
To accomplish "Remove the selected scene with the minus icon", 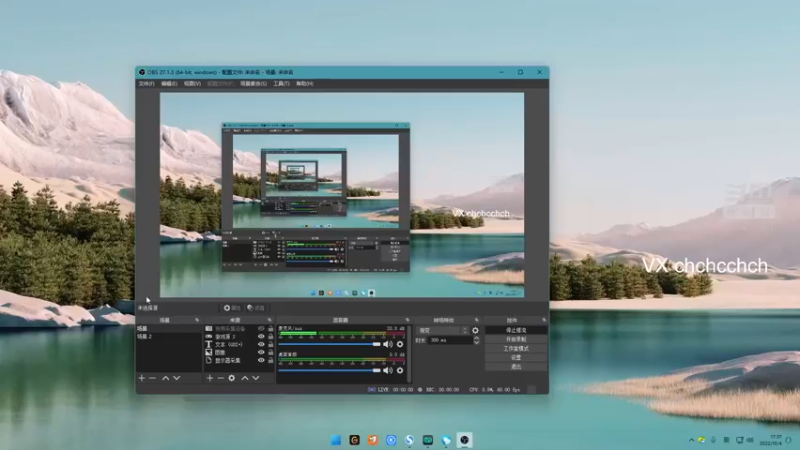I will pos(153,378).
